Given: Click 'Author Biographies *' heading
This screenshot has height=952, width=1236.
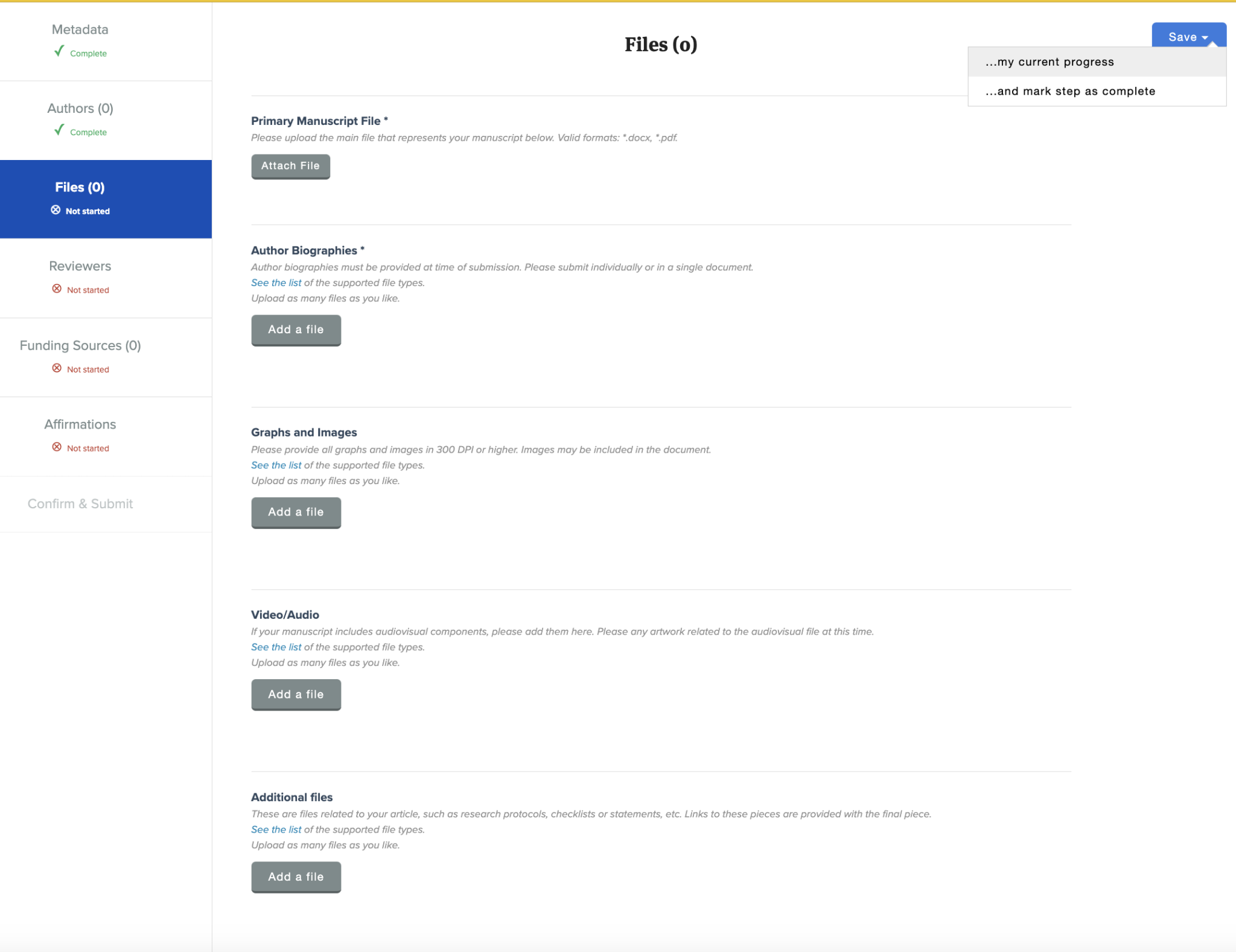Looking at the screenshot, I should coord(308,251).
